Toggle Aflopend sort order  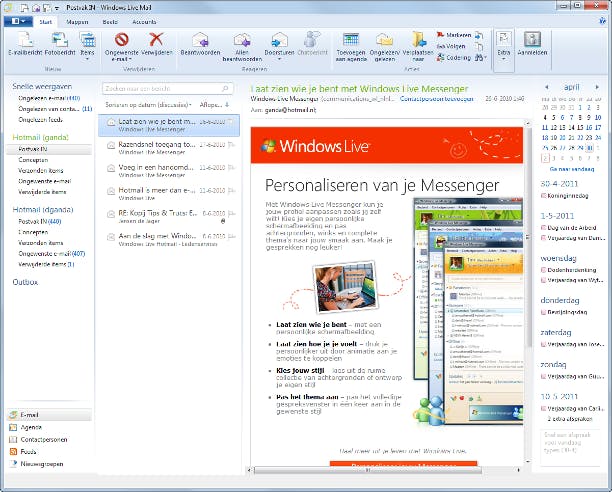tap(214, 105)
